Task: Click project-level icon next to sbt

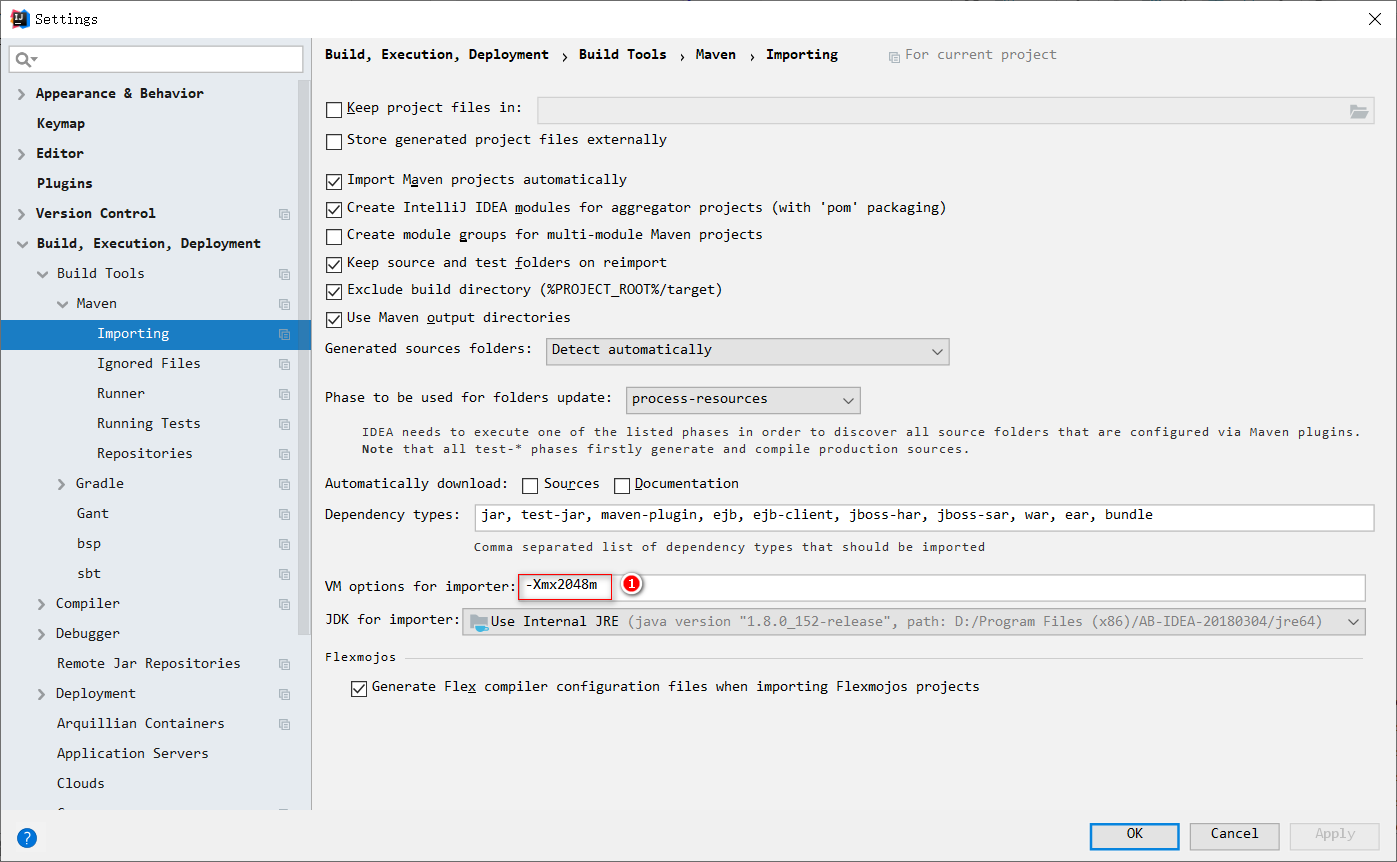Action: coord(285,574)
